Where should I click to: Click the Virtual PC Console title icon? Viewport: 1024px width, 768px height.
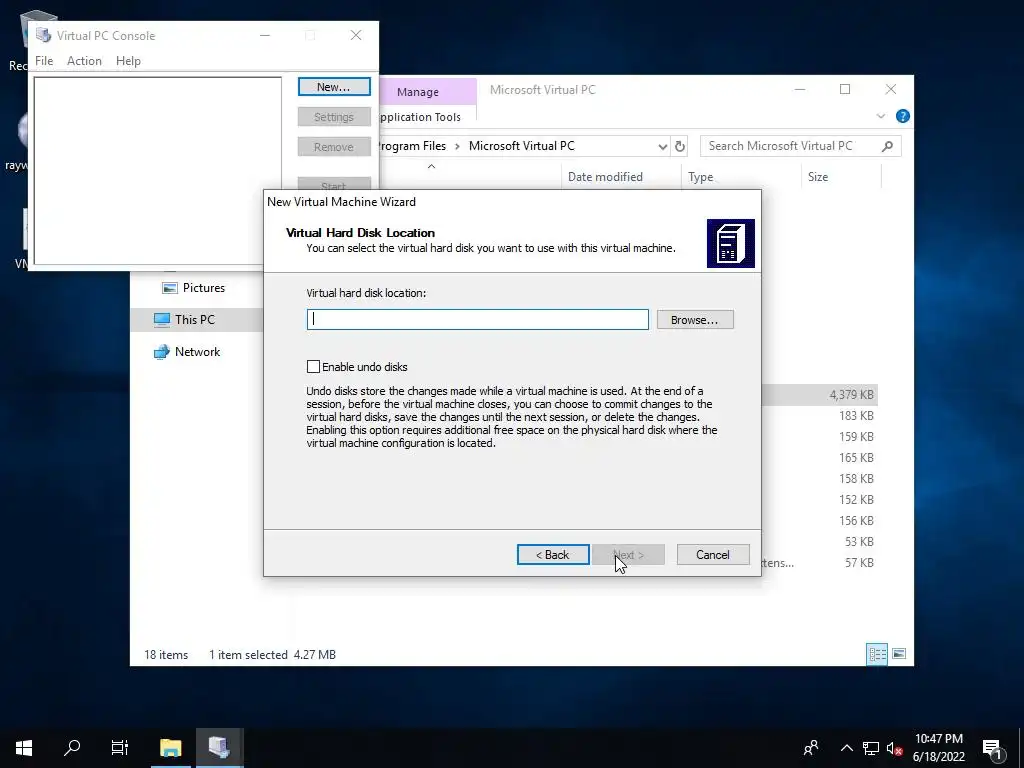pos(43,35)
